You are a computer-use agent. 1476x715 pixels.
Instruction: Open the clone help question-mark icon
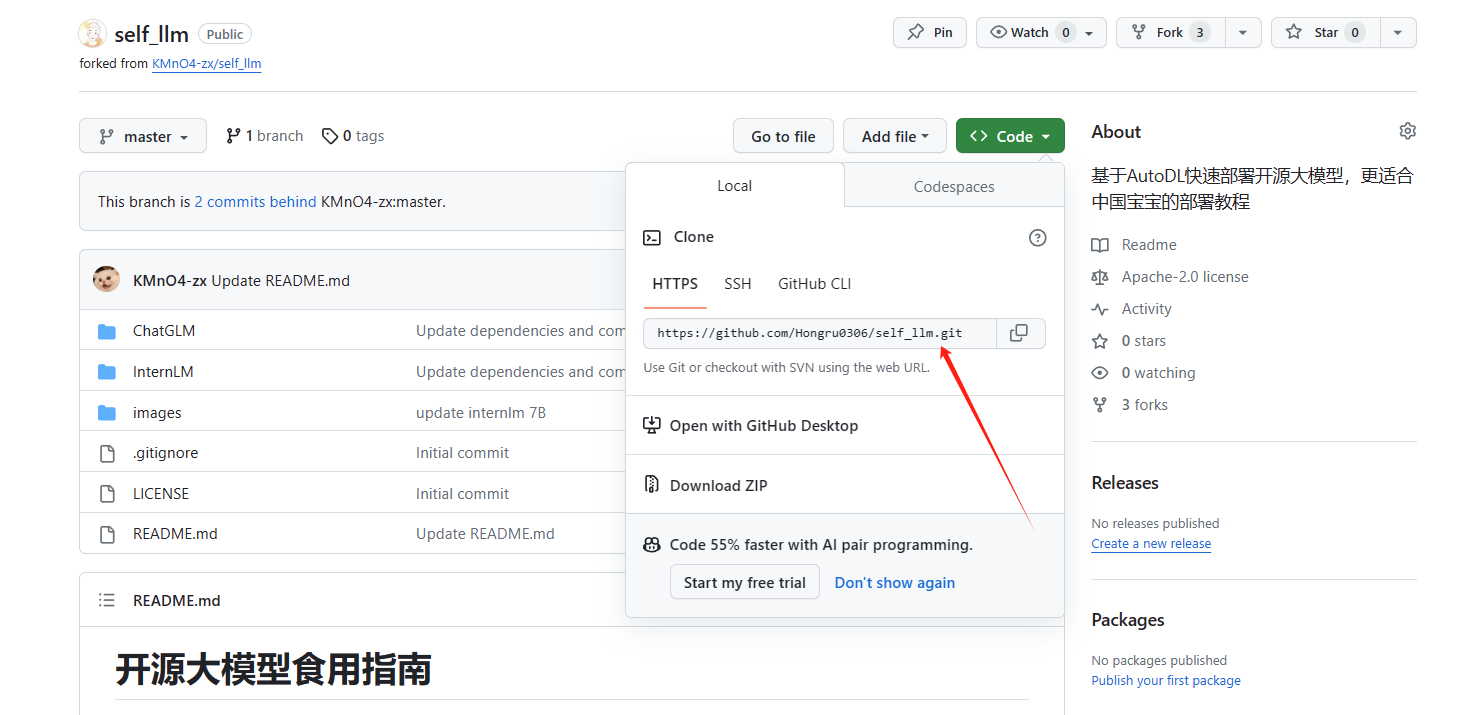click(x=1038, y=237)
